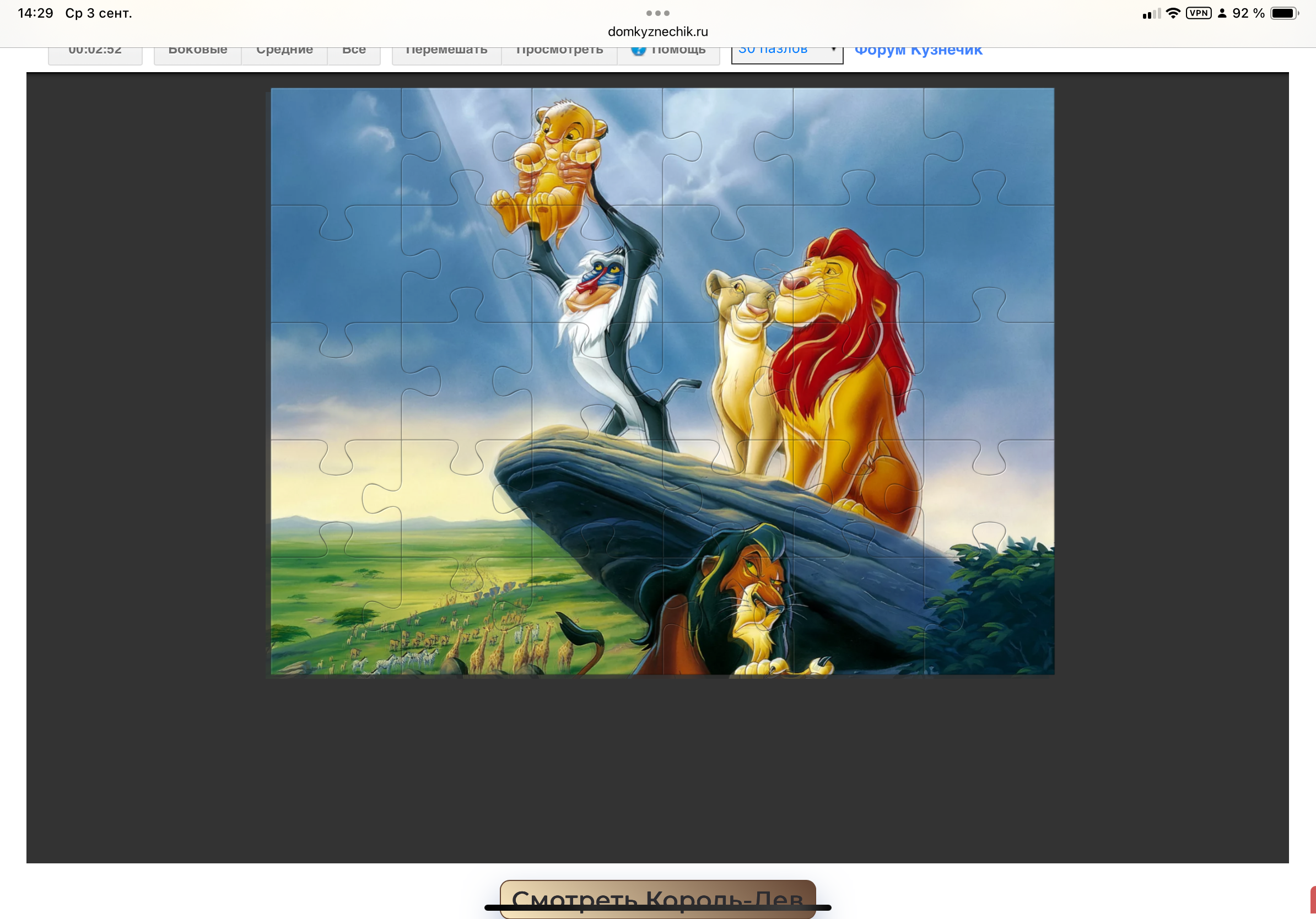This screenshot has height=919, width=1316.
Task: Tap the VPN indicator in status bar
Action: (x=1199, y=13)
